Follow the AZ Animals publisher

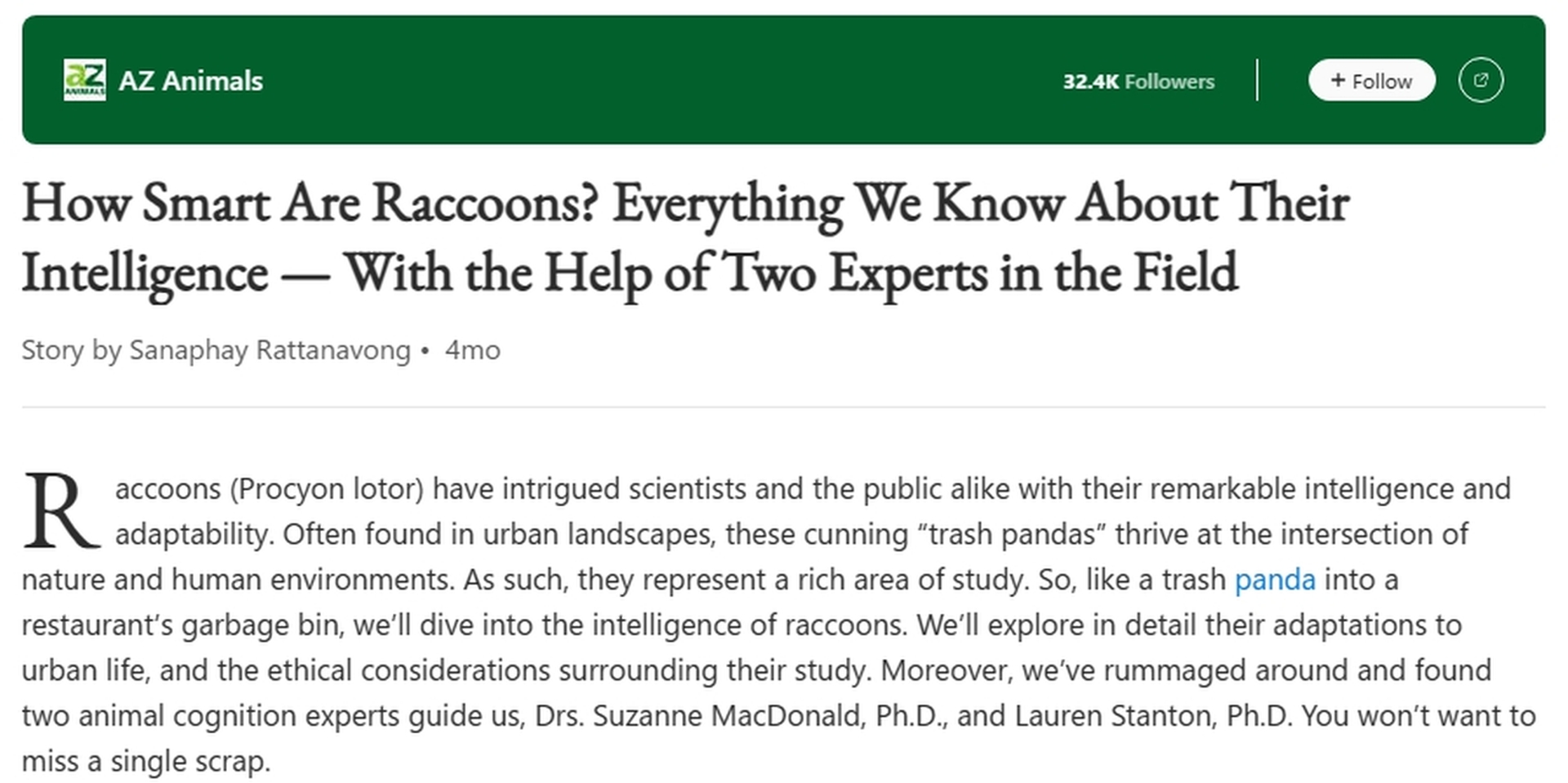(x=1371, y=80)
